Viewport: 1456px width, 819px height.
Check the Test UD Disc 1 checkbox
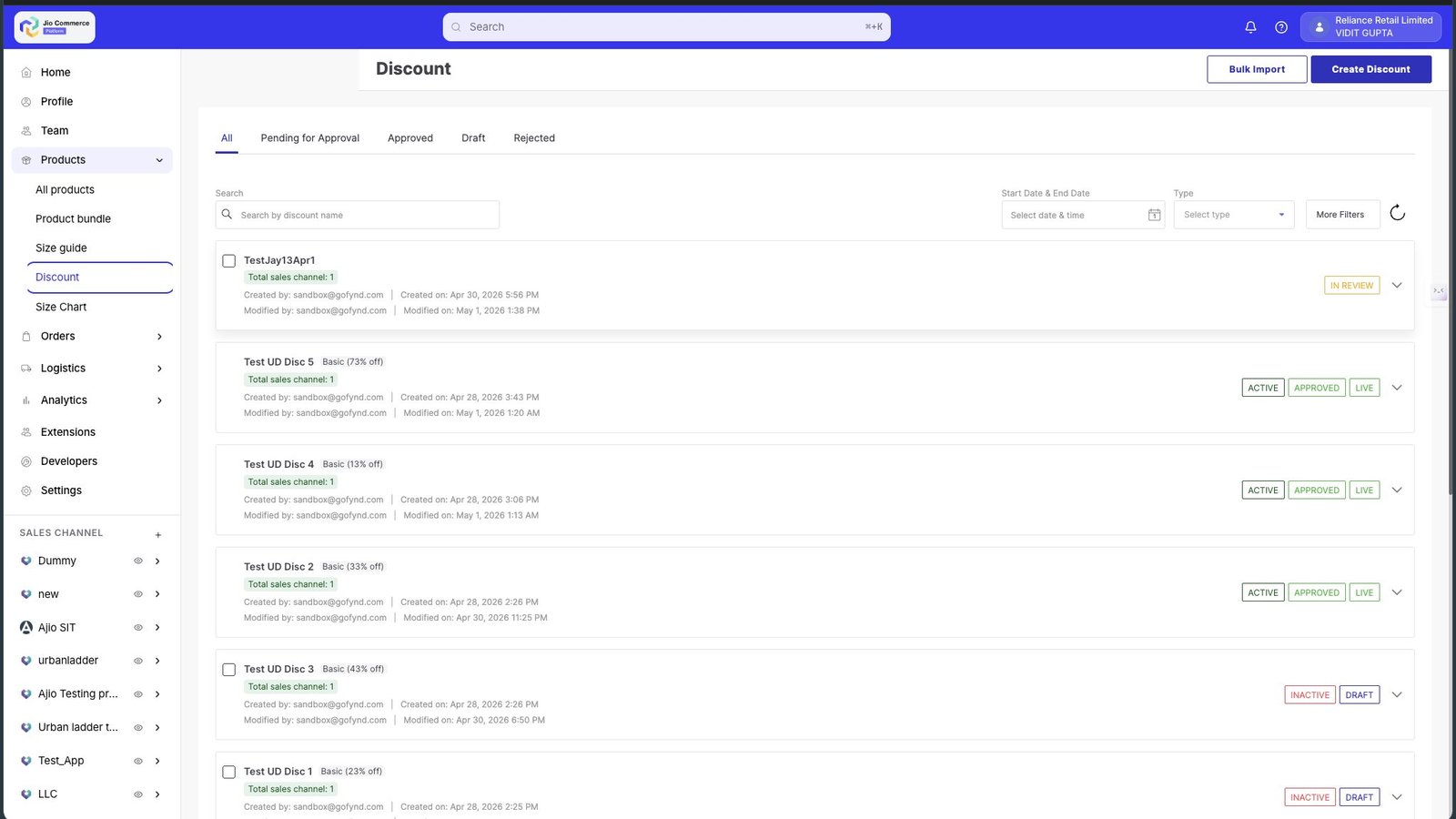point(229,772)
